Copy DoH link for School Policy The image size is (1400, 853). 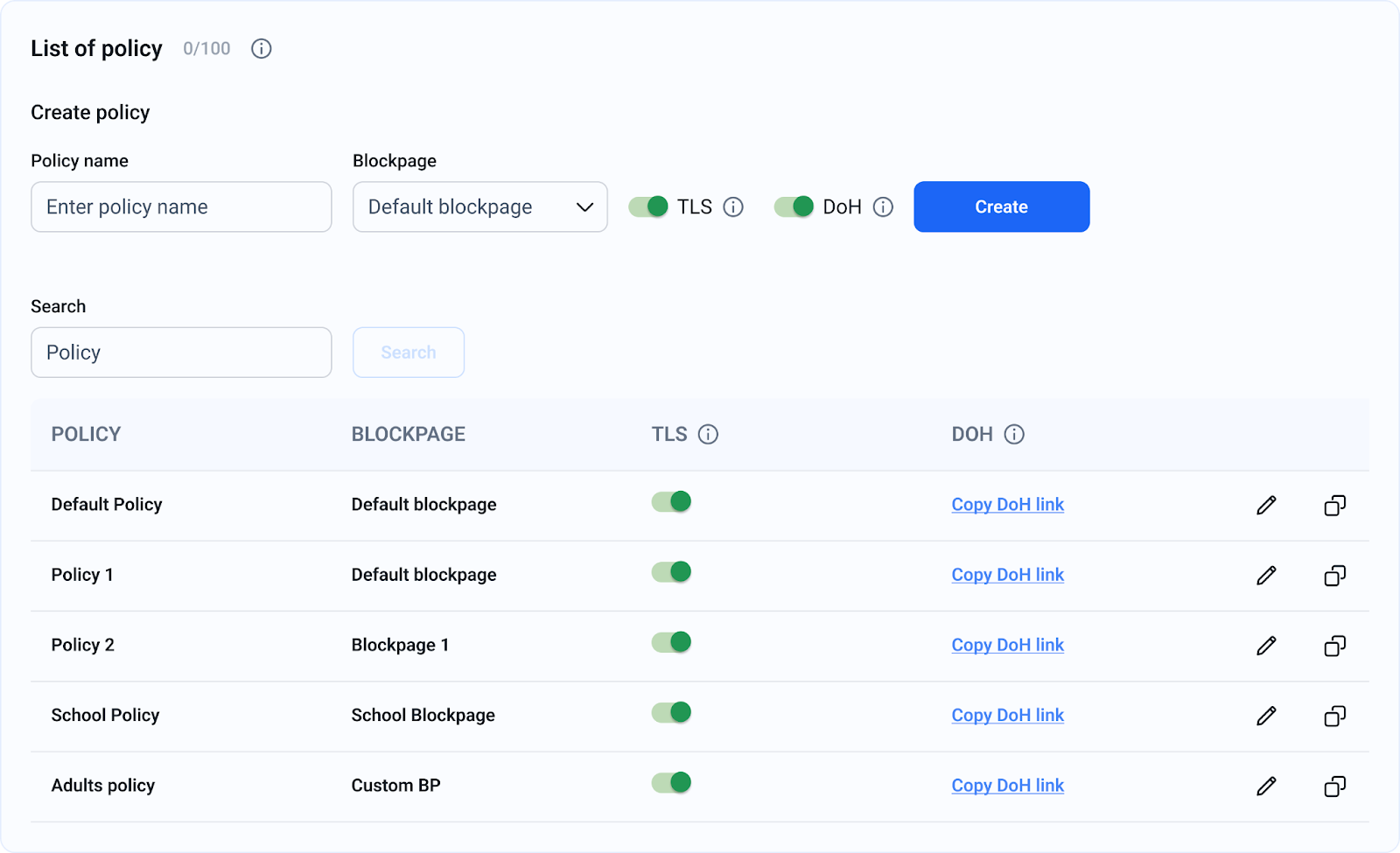[1008, 716]
